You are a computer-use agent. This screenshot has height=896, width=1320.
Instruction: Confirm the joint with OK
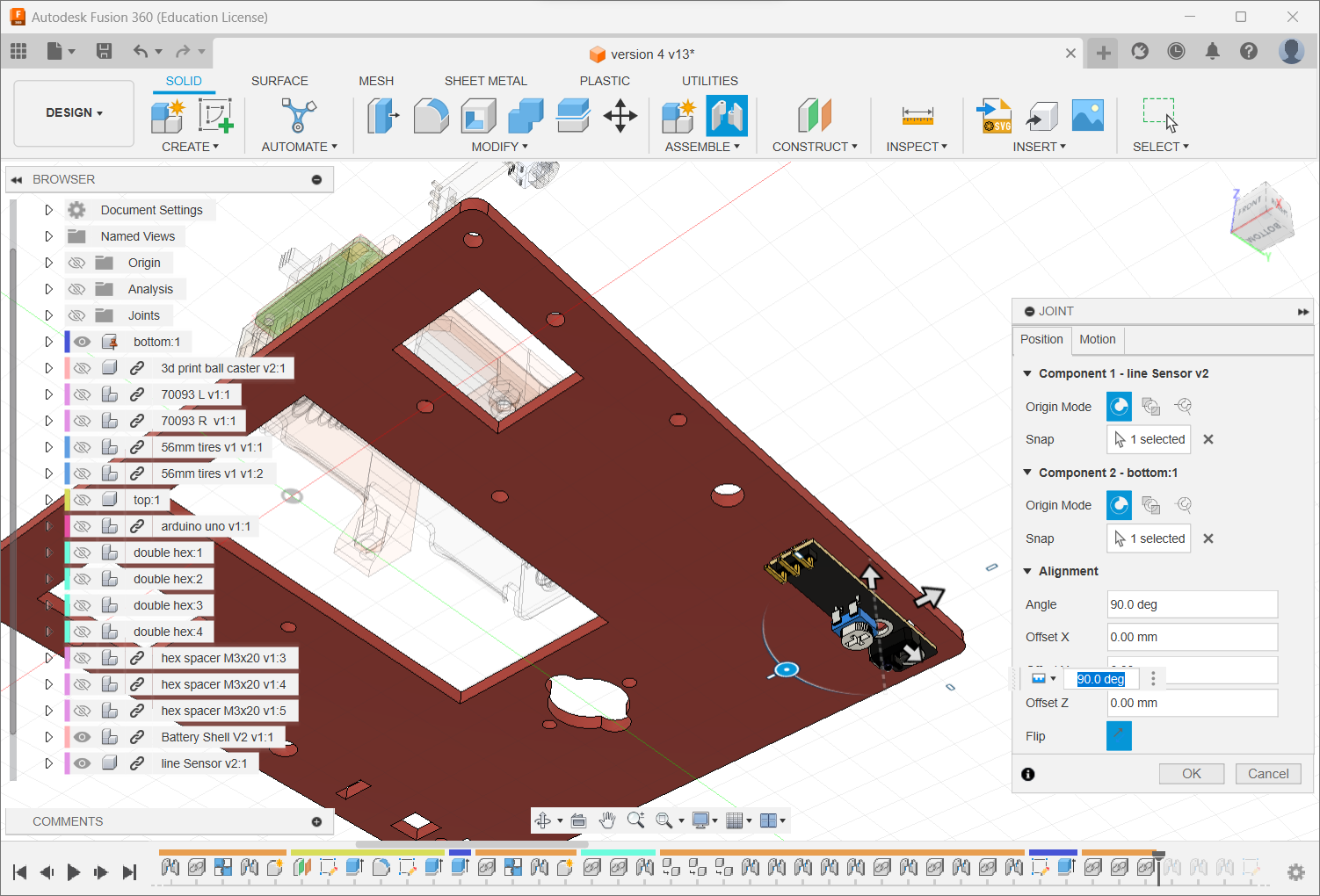[x=1191, y=774]
